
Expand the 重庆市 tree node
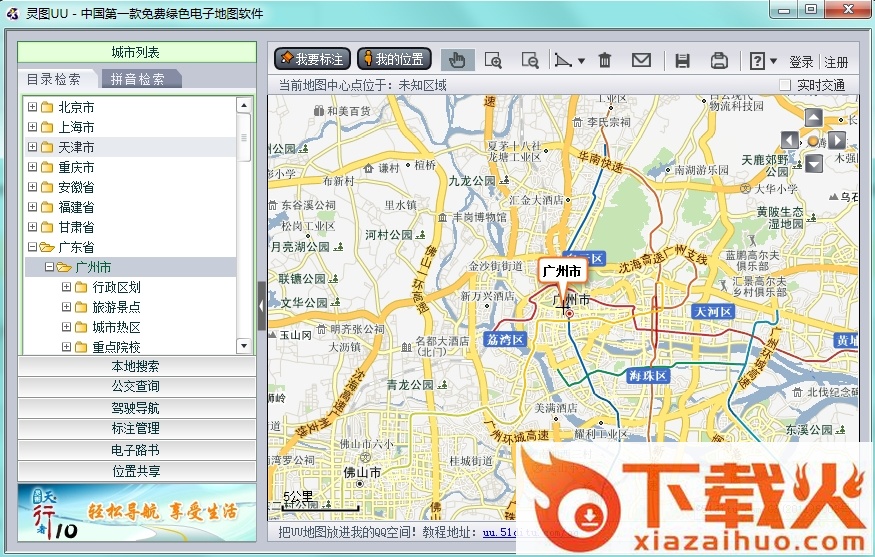(x=32, y=167)
